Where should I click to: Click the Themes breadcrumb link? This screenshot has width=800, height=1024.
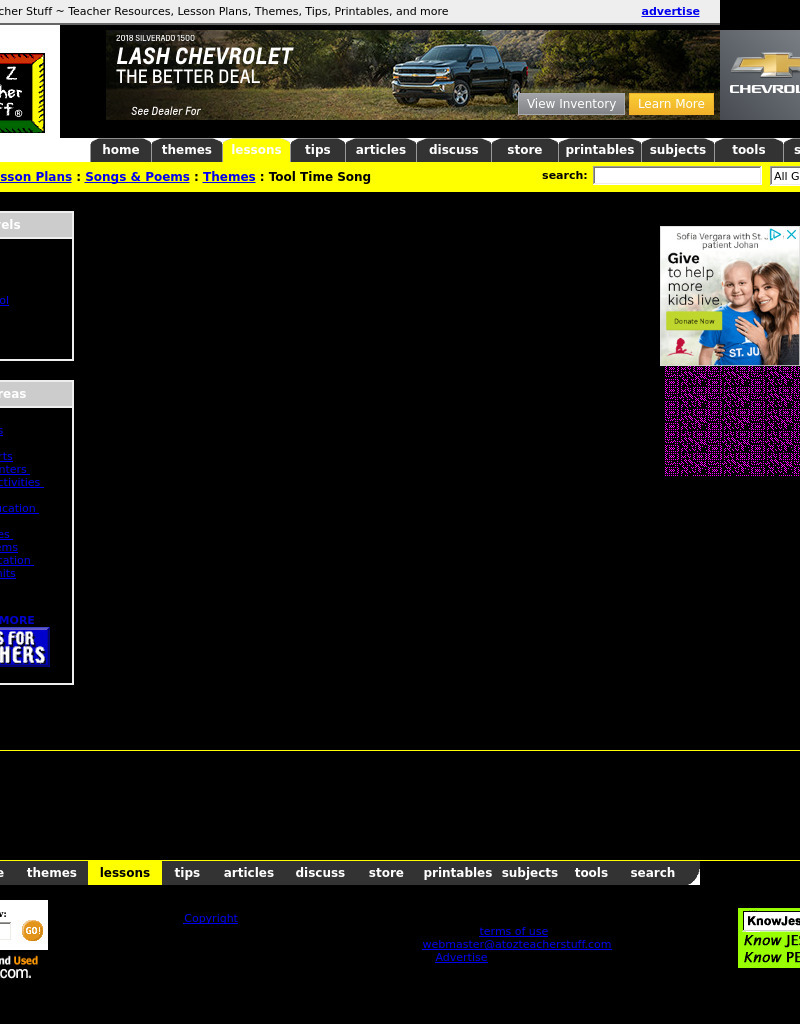229,177
